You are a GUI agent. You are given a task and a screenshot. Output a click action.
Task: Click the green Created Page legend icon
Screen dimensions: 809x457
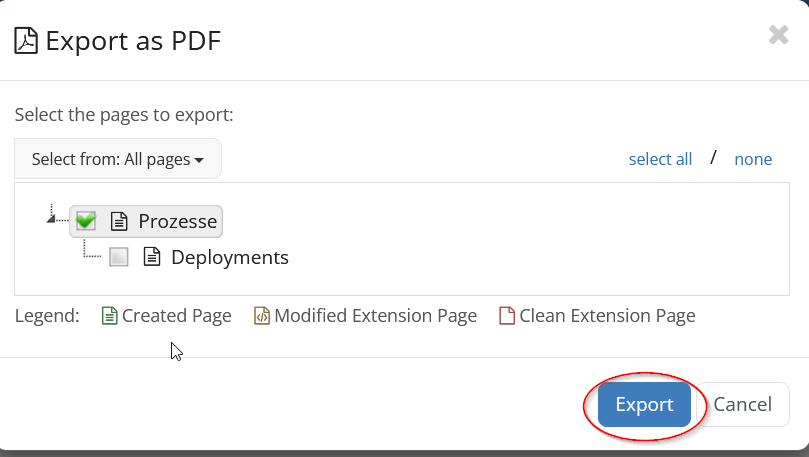click(110, 316)
